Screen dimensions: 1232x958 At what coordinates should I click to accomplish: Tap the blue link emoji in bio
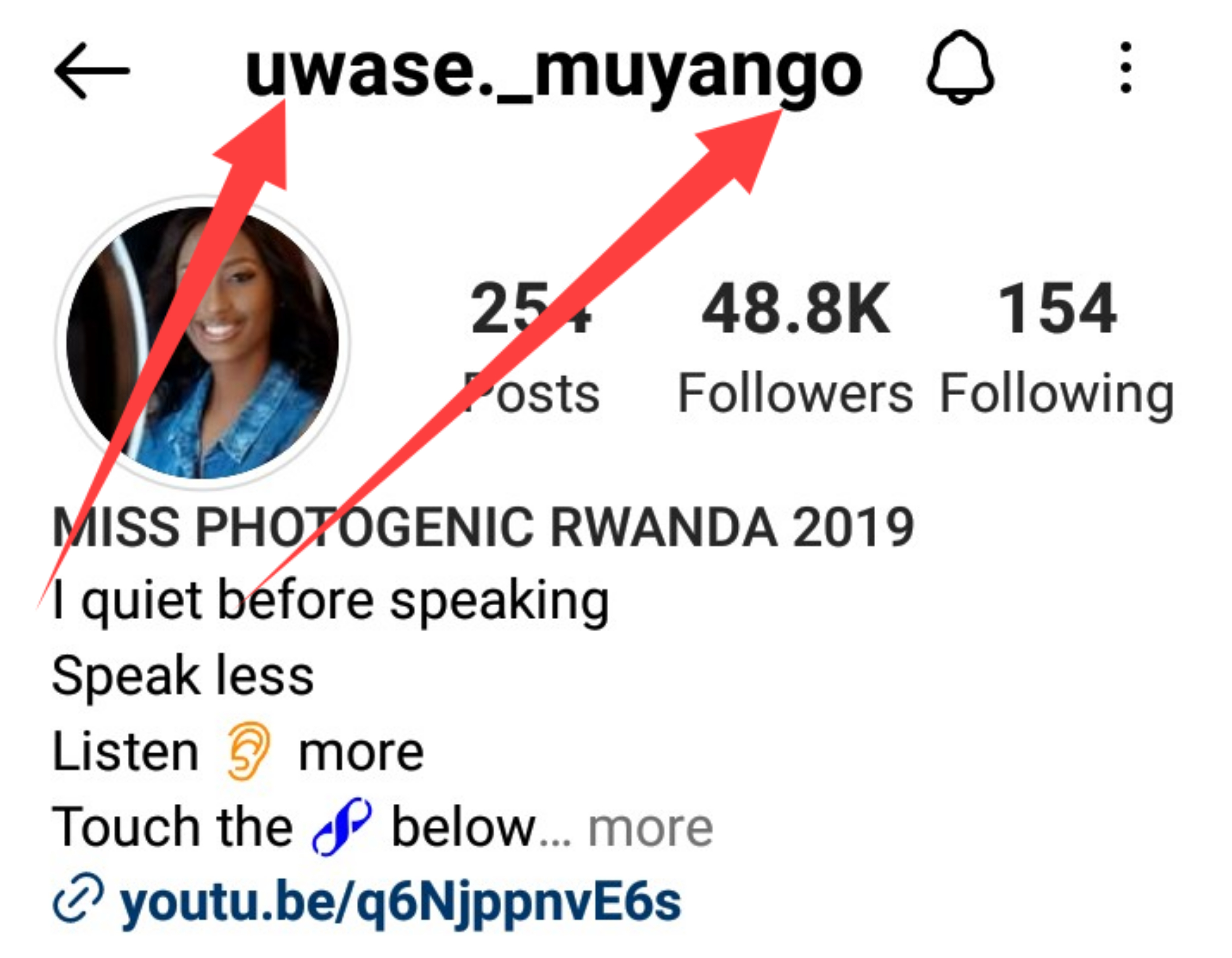pyautogui.click(x=342, y=827)
